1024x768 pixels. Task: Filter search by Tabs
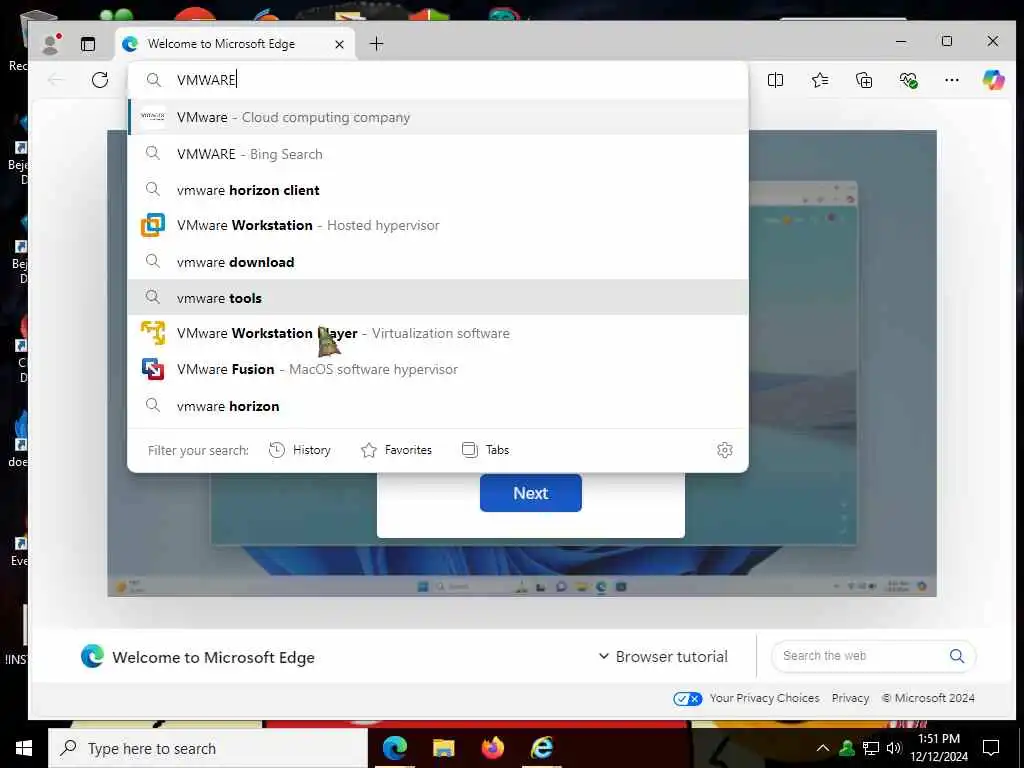[485, 450]
